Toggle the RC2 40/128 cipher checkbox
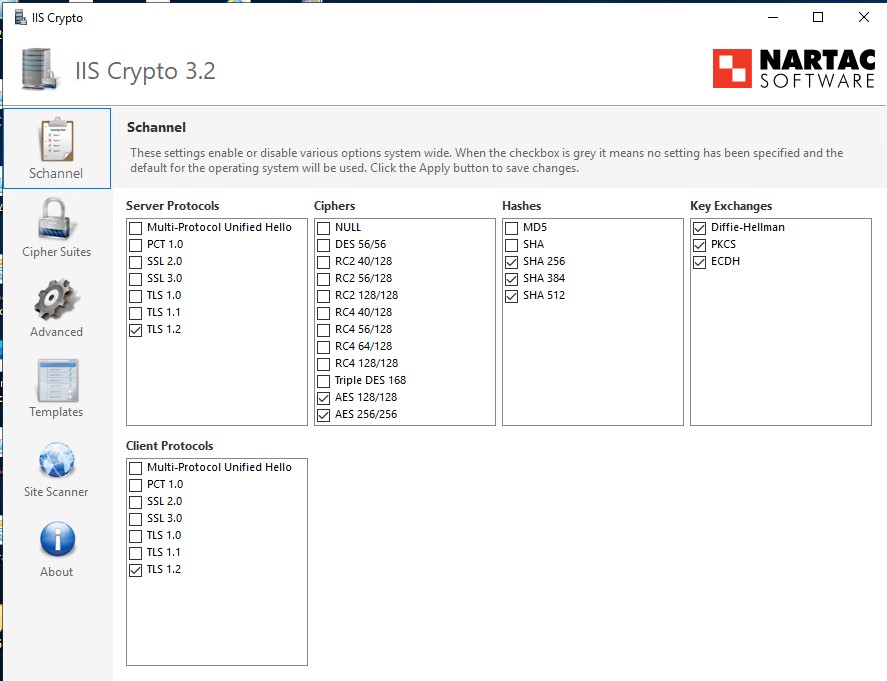887x681 pixels. click(323, 262)
